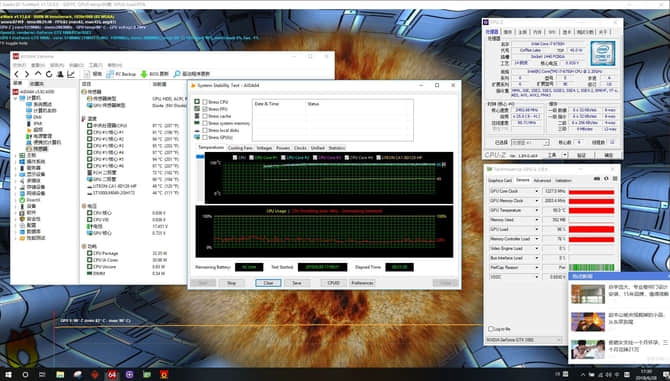Open Task View from the taskbar
Viewport: 670px width, 381px height.
click(x=42, y=375)
